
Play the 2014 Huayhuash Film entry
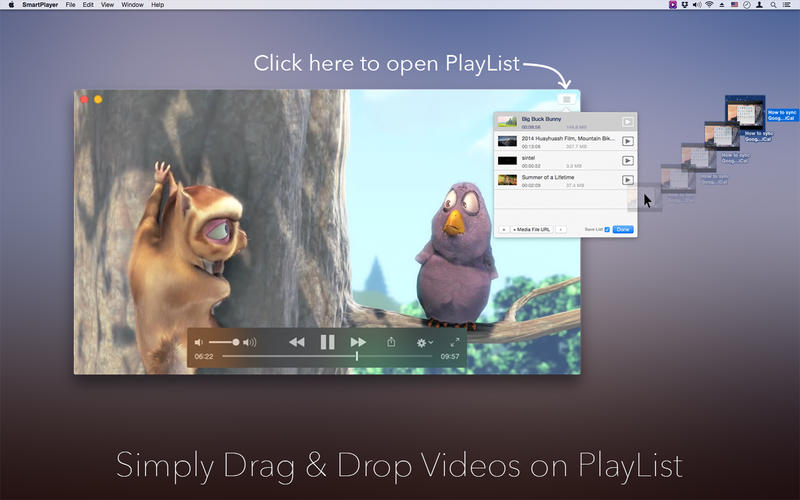click(628, 141)
